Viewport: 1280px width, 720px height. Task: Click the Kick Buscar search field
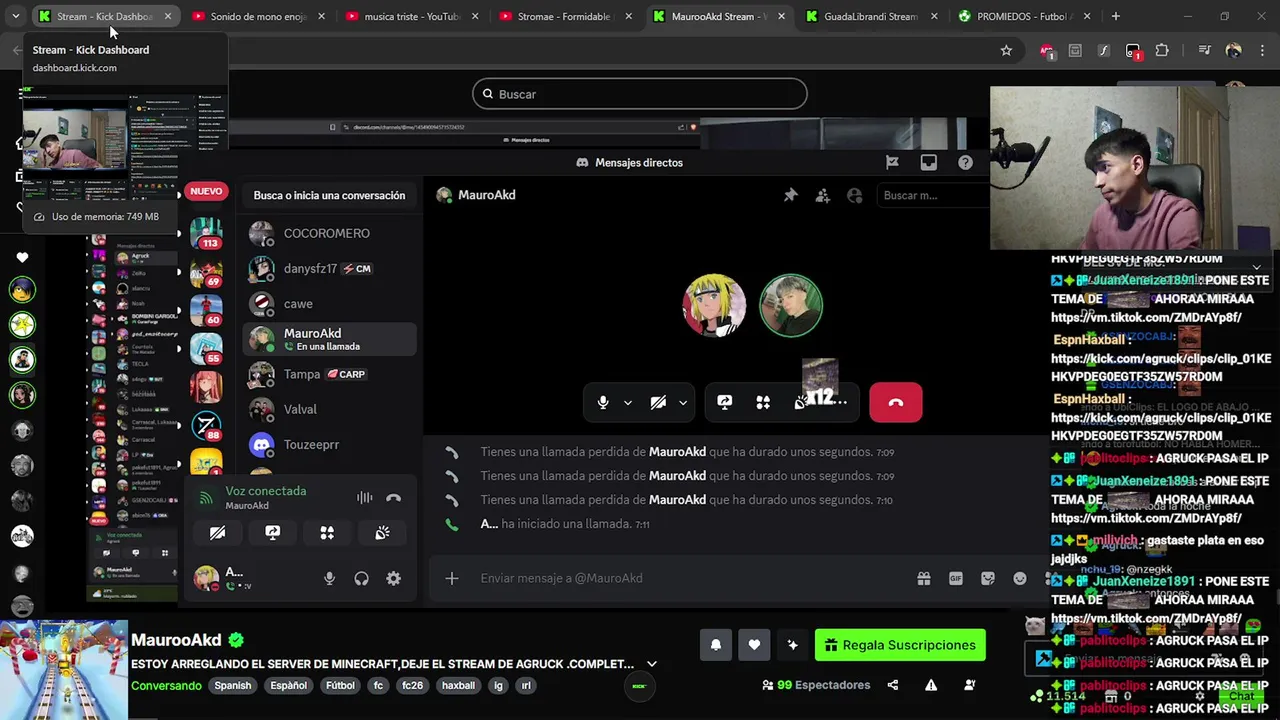pos(640,94)
